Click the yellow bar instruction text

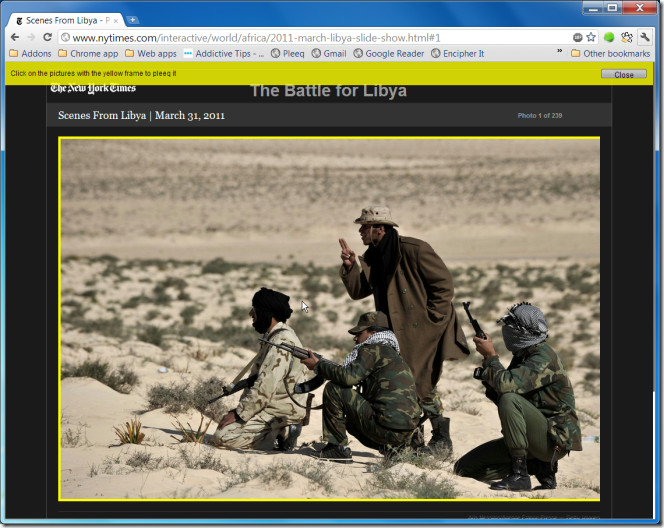(93, 73)
